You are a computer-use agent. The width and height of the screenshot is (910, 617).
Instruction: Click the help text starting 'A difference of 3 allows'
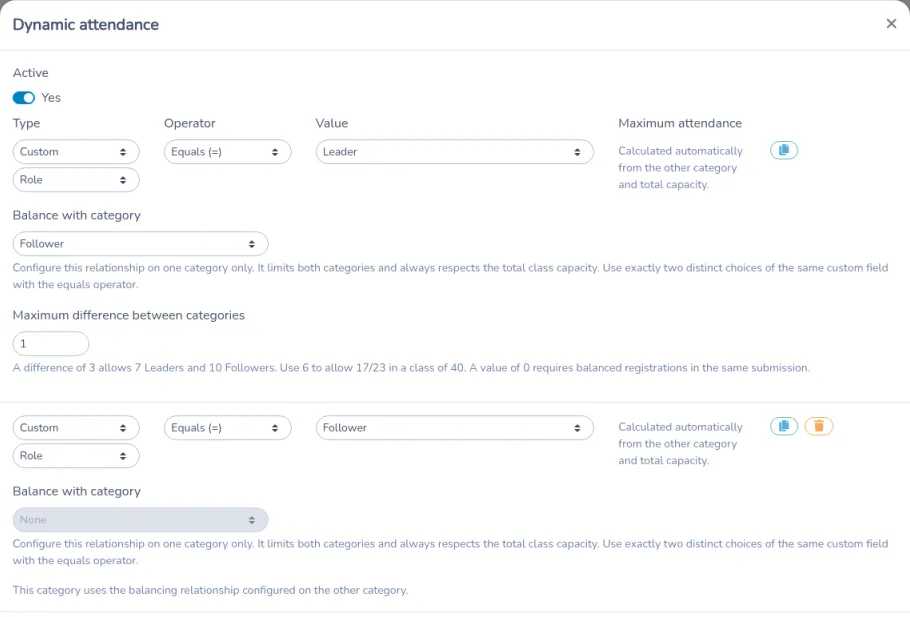[x=411, y=367]
